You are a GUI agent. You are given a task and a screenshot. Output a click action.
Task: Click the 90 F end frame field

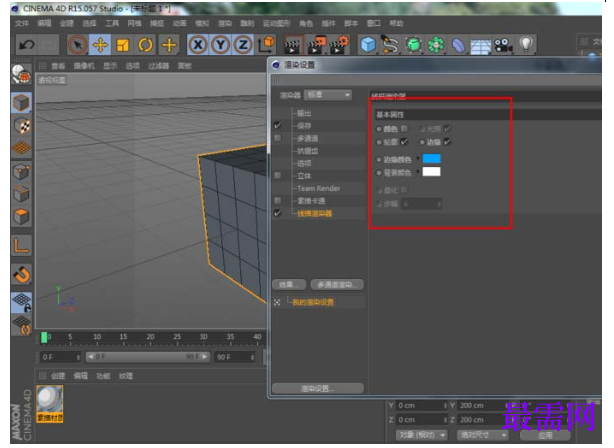235,358
